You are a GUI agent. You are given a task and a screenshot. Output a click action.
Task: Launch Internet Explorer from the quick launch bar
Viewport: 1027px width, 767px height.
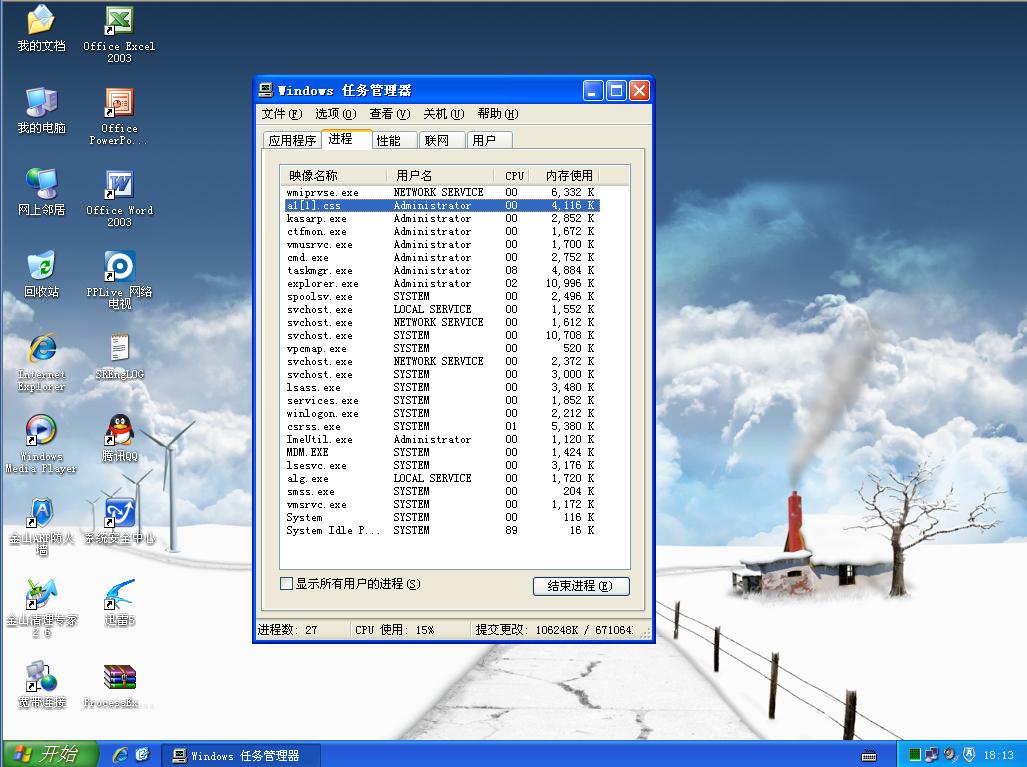click(x=120, y=755)
